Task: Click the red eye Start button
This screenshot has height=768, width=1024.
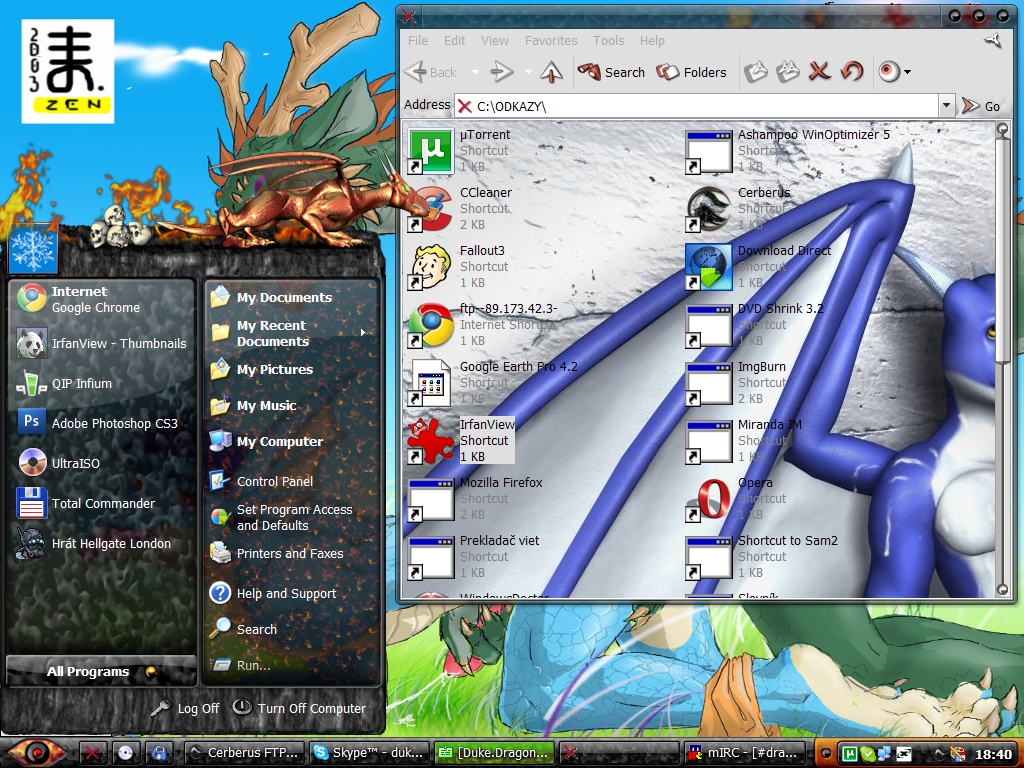Action: [x=37, y=753]
